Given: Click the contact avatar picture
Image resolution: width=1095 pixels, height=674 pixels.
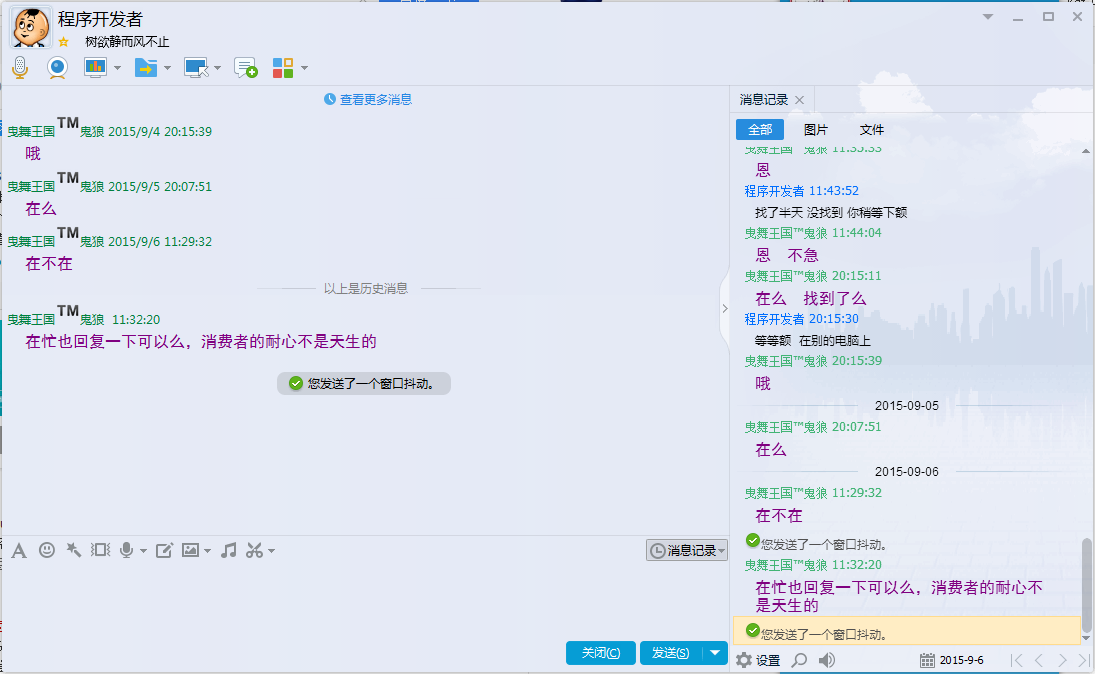Looking at the screenshot, I should pos(30,27).
